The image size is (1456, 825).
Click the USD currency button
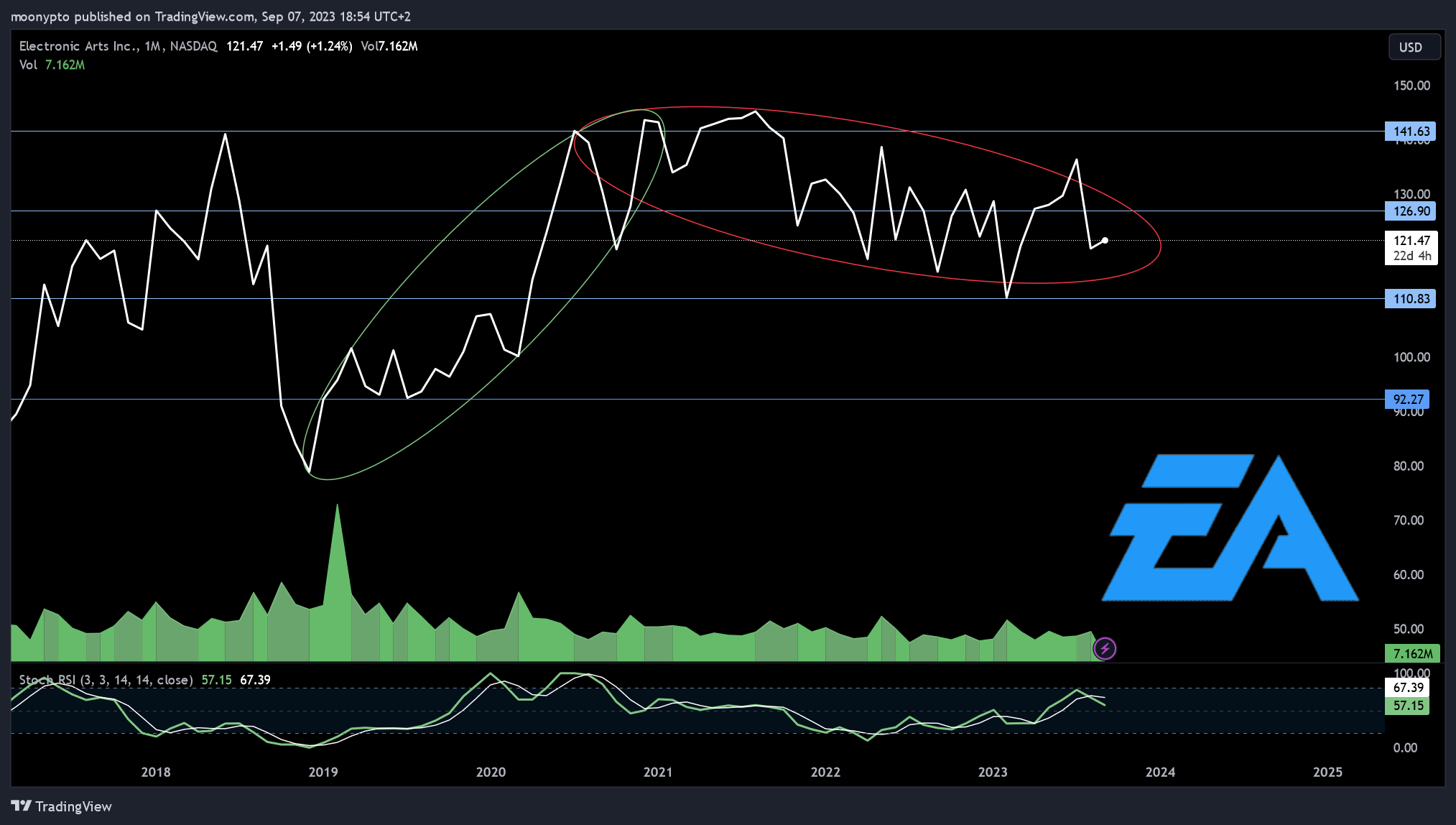(x=1414, y=47)
